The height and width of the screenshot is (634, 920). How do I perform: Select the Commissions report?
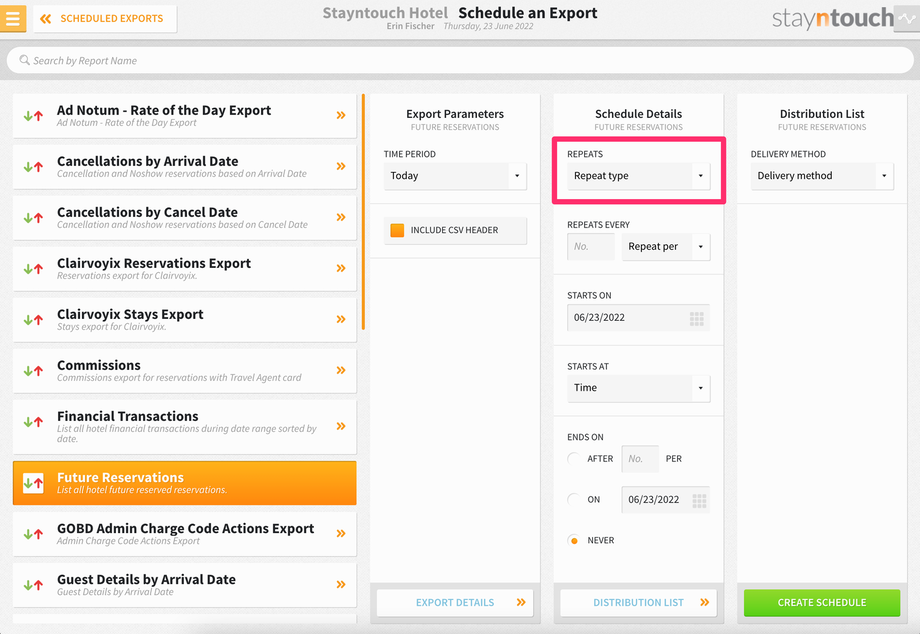[x=185, y=371]
